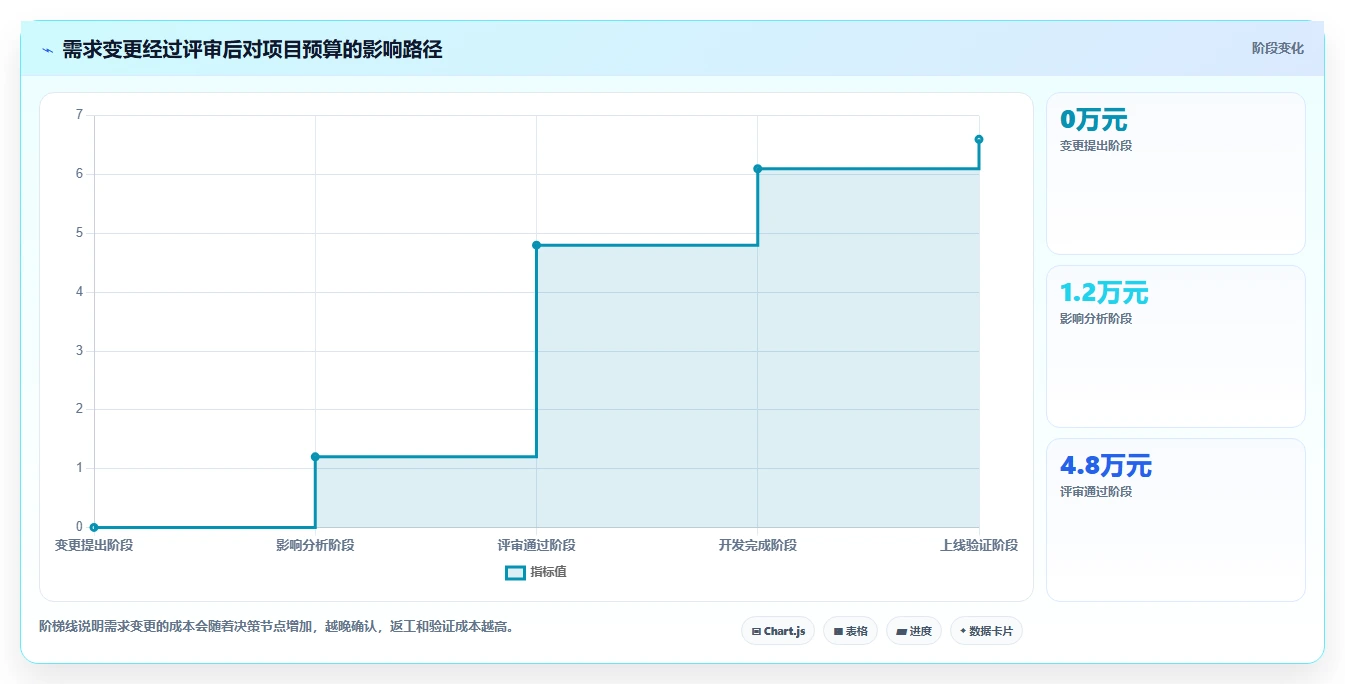Select the 数据卡片 tag chip
The height and width of the screenshot is (684, 1345).
[x=986, y=631]
